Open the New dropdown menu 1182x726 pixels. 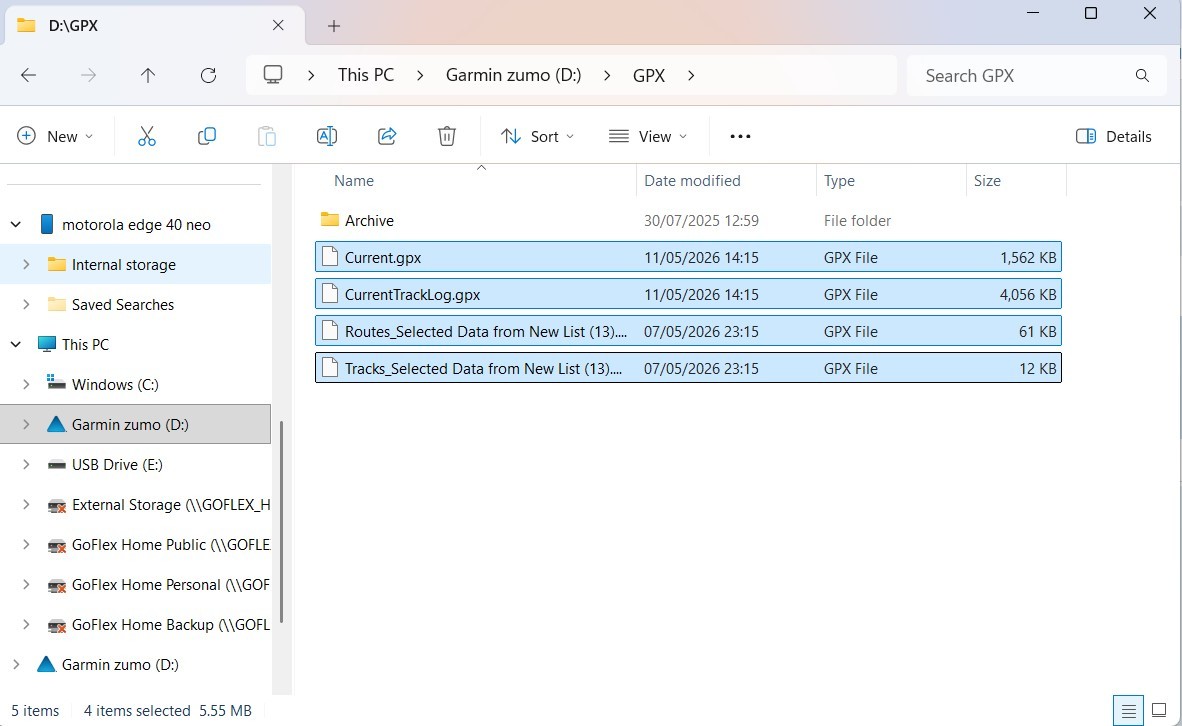tap(55, 136)
